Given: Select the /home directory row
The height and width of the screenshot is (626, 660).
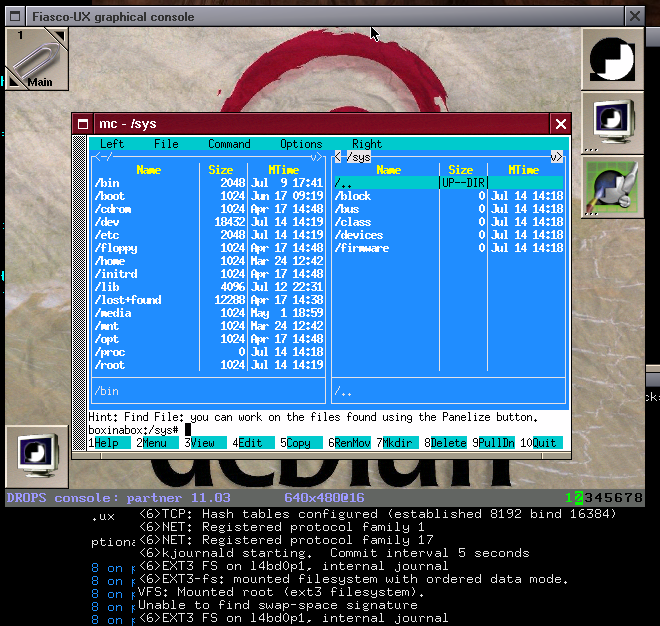Looking at the screenshot, I should pos(208,261).
